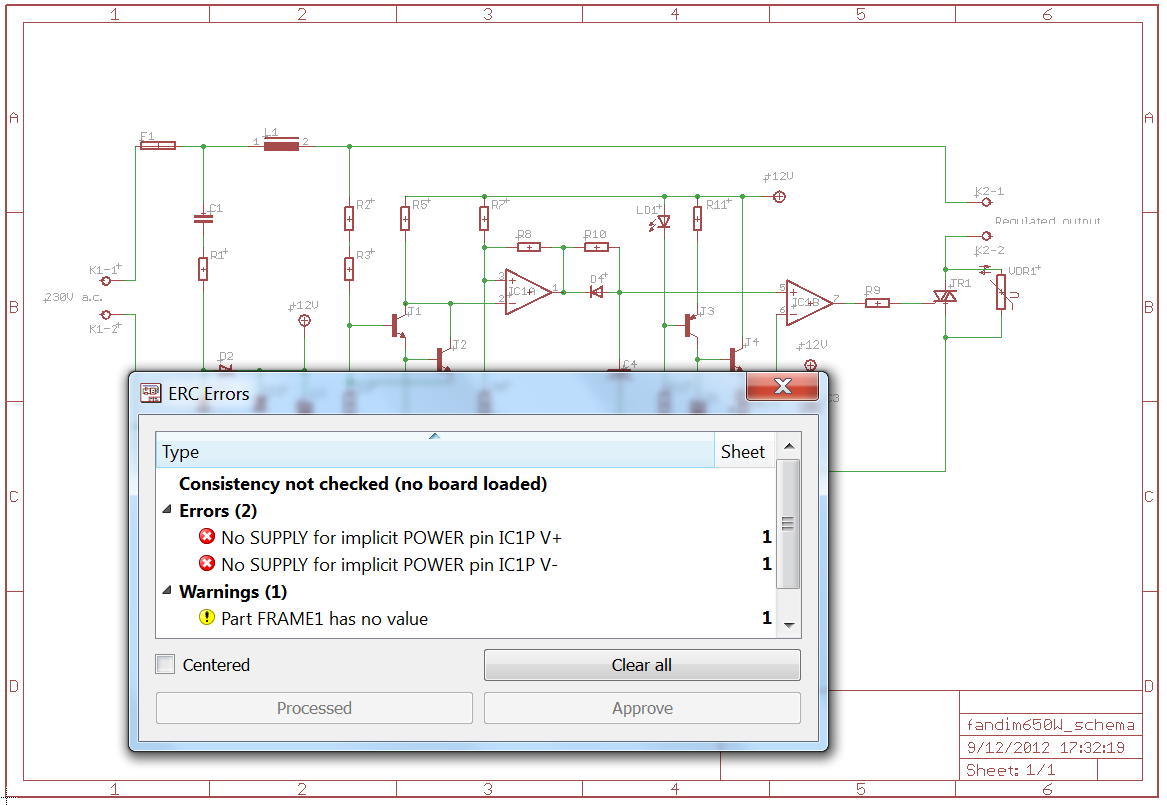
Task: Collapse the Warnings (1) group
Action: 166,592
